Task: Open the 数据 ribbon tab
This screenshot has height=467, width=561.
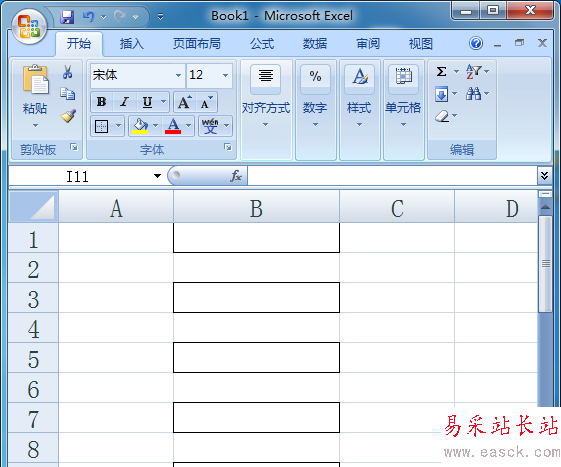Action: (315, 44)
